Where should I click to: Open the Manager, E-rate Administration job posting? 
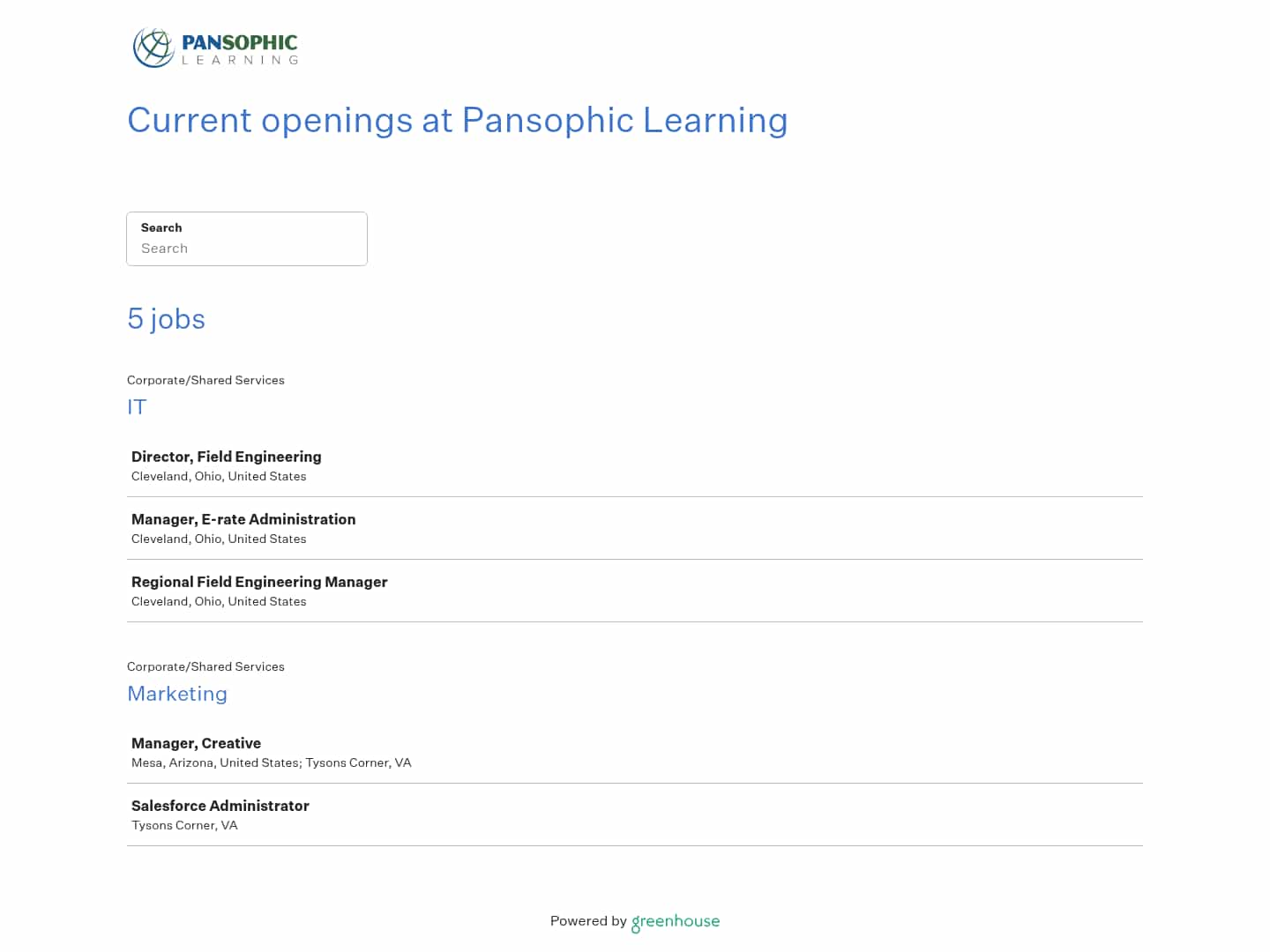[243, 519]
